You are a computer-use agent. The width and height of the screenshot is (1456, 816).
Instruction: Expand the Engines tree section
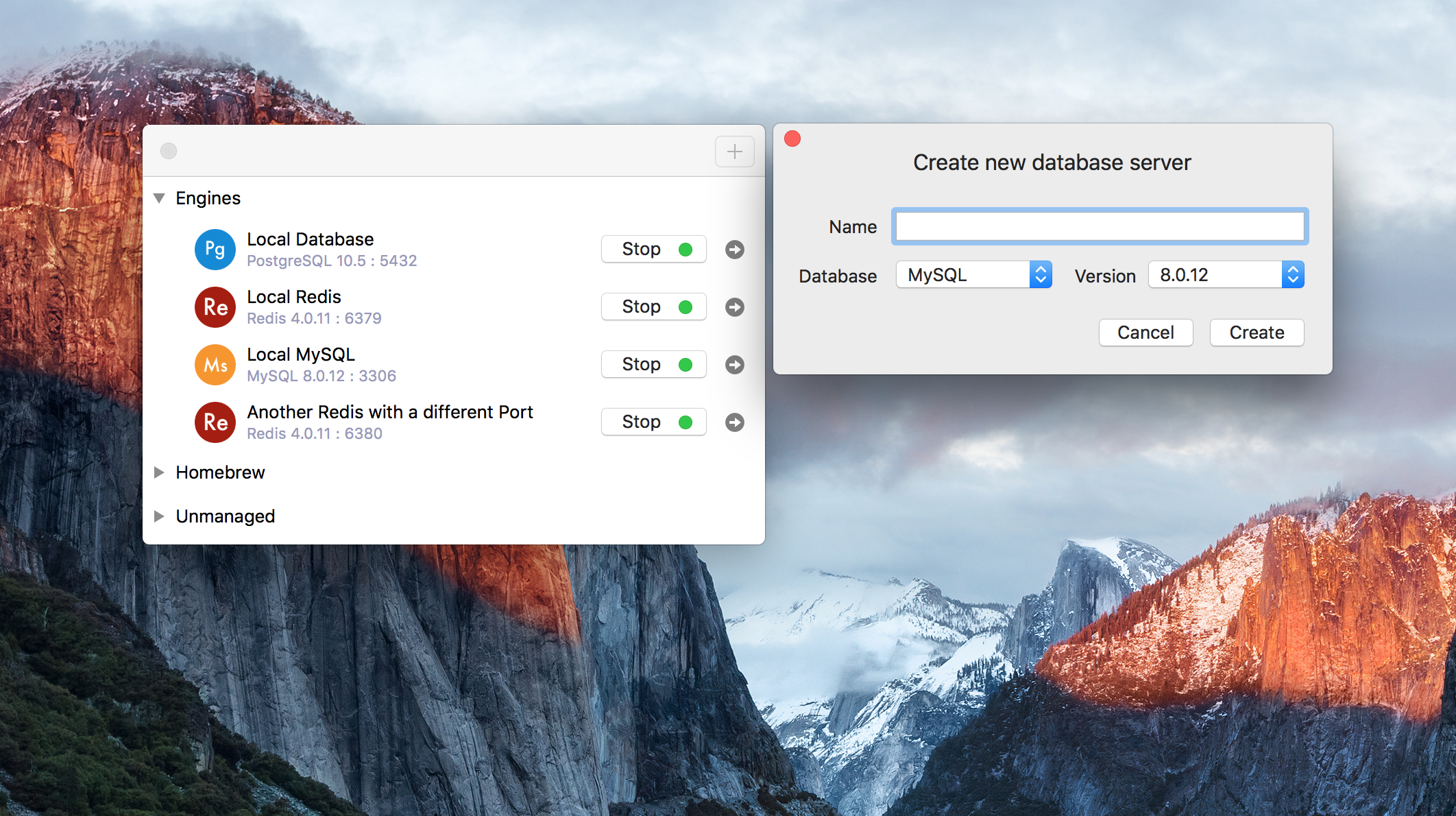[163, 197]
